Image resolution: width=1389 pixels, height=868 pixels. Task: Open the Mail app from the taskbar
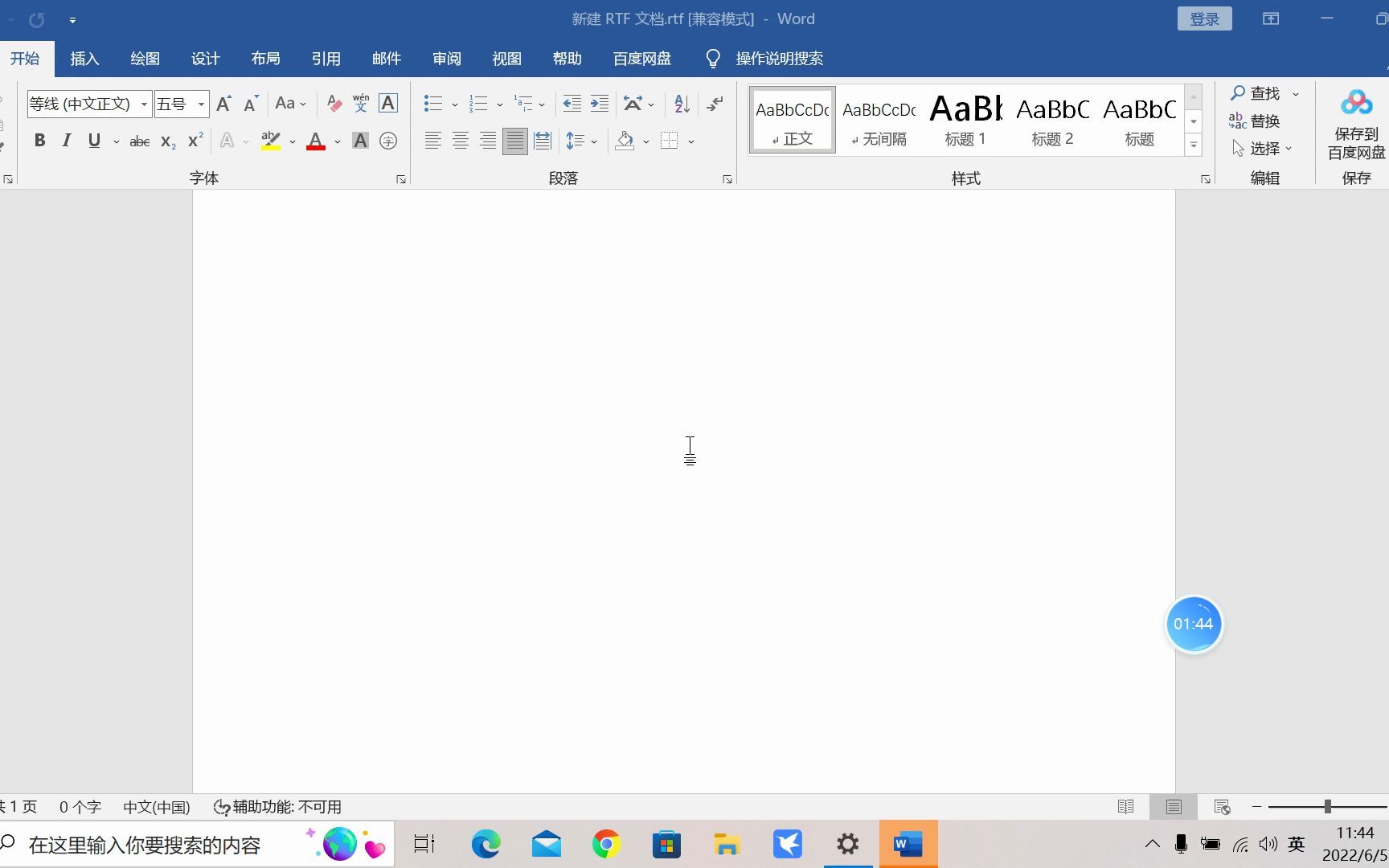click(546, 844)
